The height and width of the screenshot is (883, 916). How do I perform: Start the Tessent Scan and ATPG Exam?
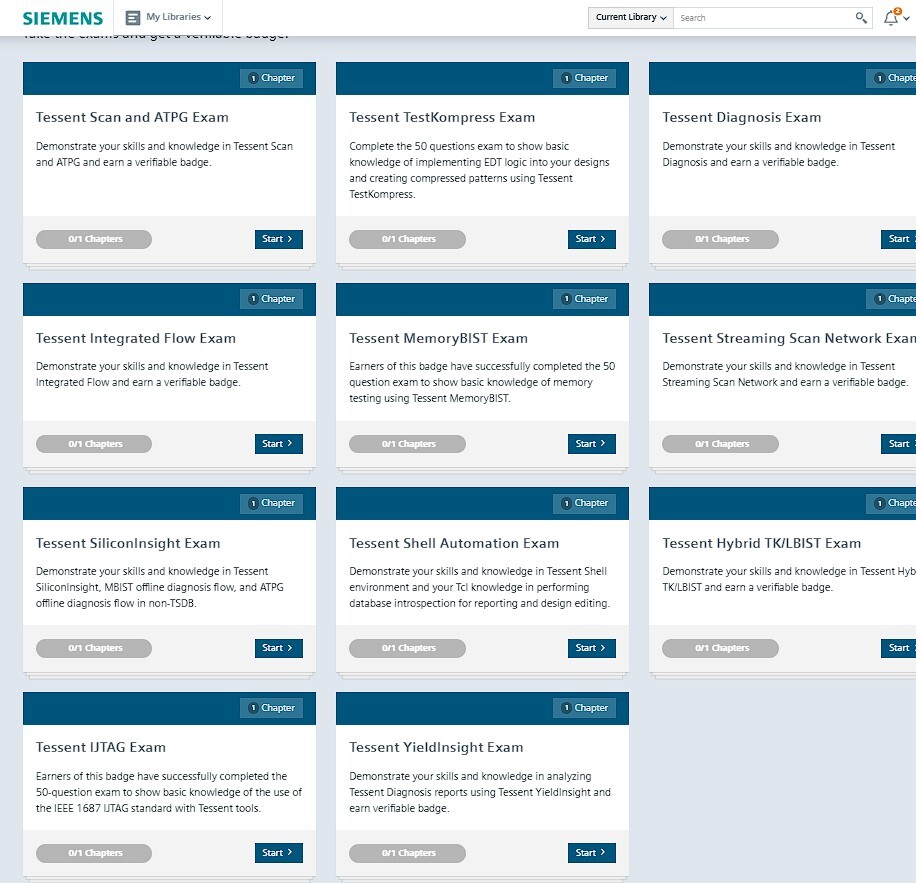(278, 239)
